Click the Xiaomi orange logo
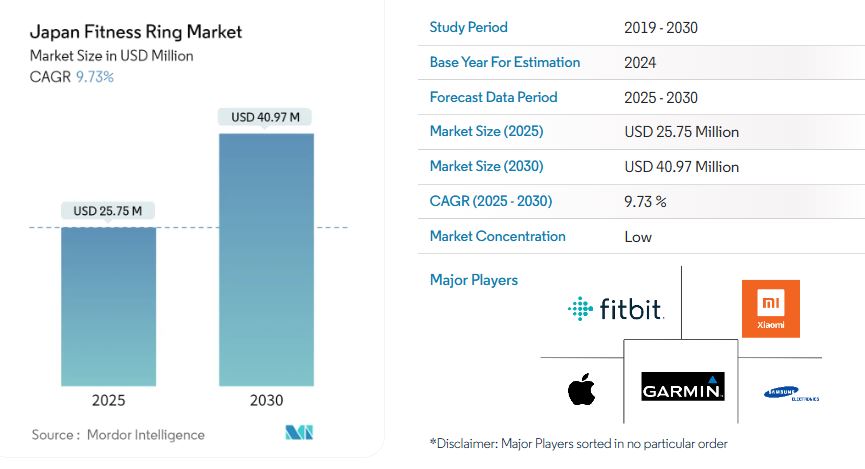The image size is (865, 469). 770,308
